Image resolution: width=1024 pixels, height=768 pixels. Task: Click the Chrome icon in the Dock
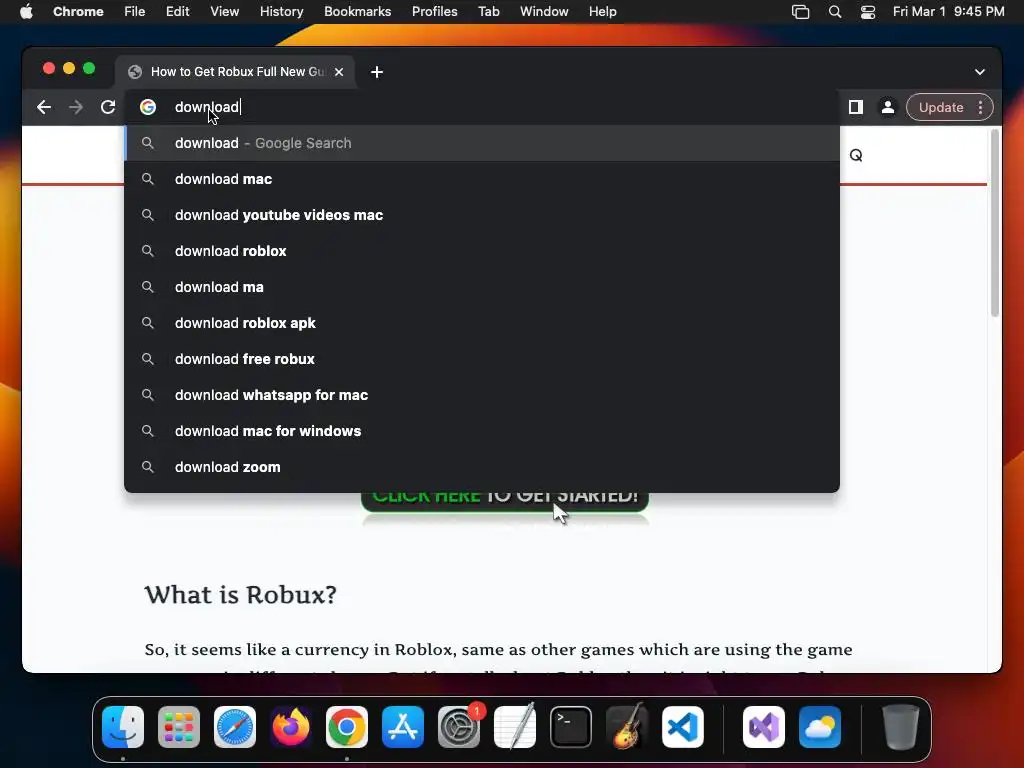347,727
